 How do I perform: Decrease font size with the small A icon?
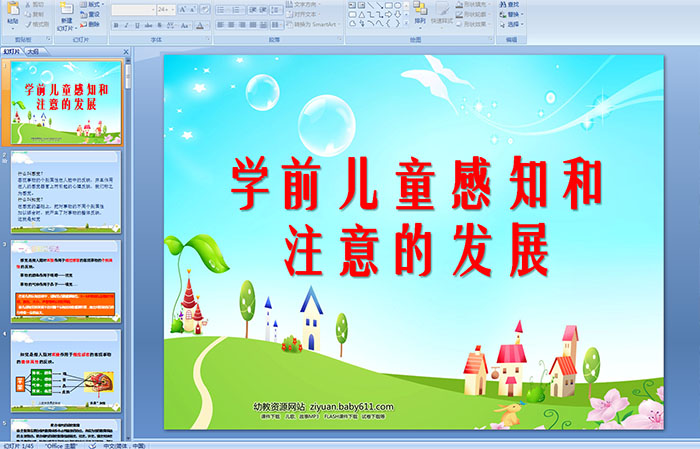pyautogui.click(x=192, y=9)
